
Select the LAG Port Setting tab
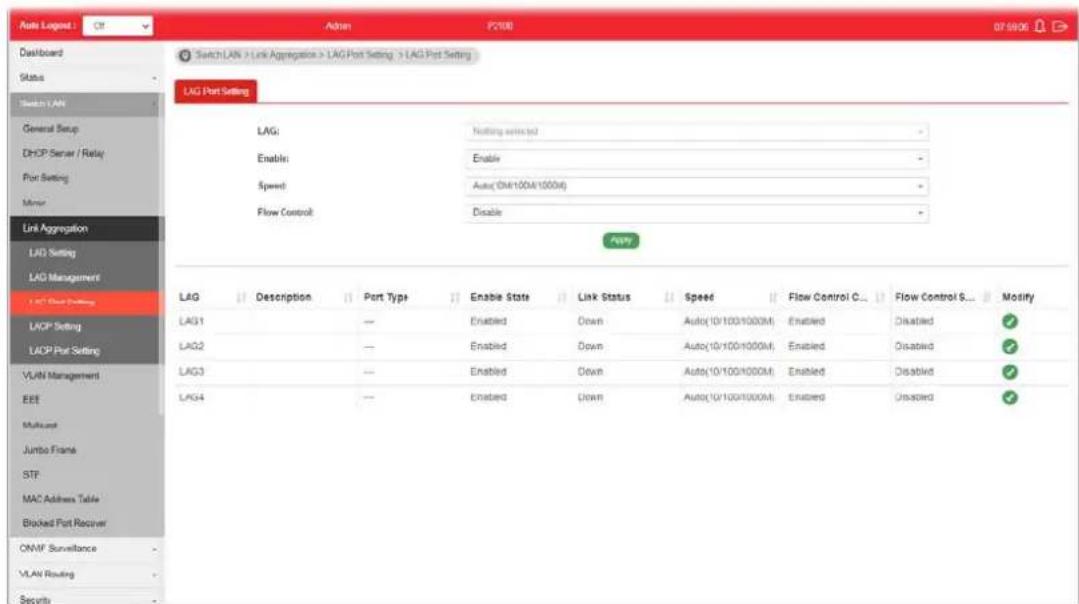[215, 91]
